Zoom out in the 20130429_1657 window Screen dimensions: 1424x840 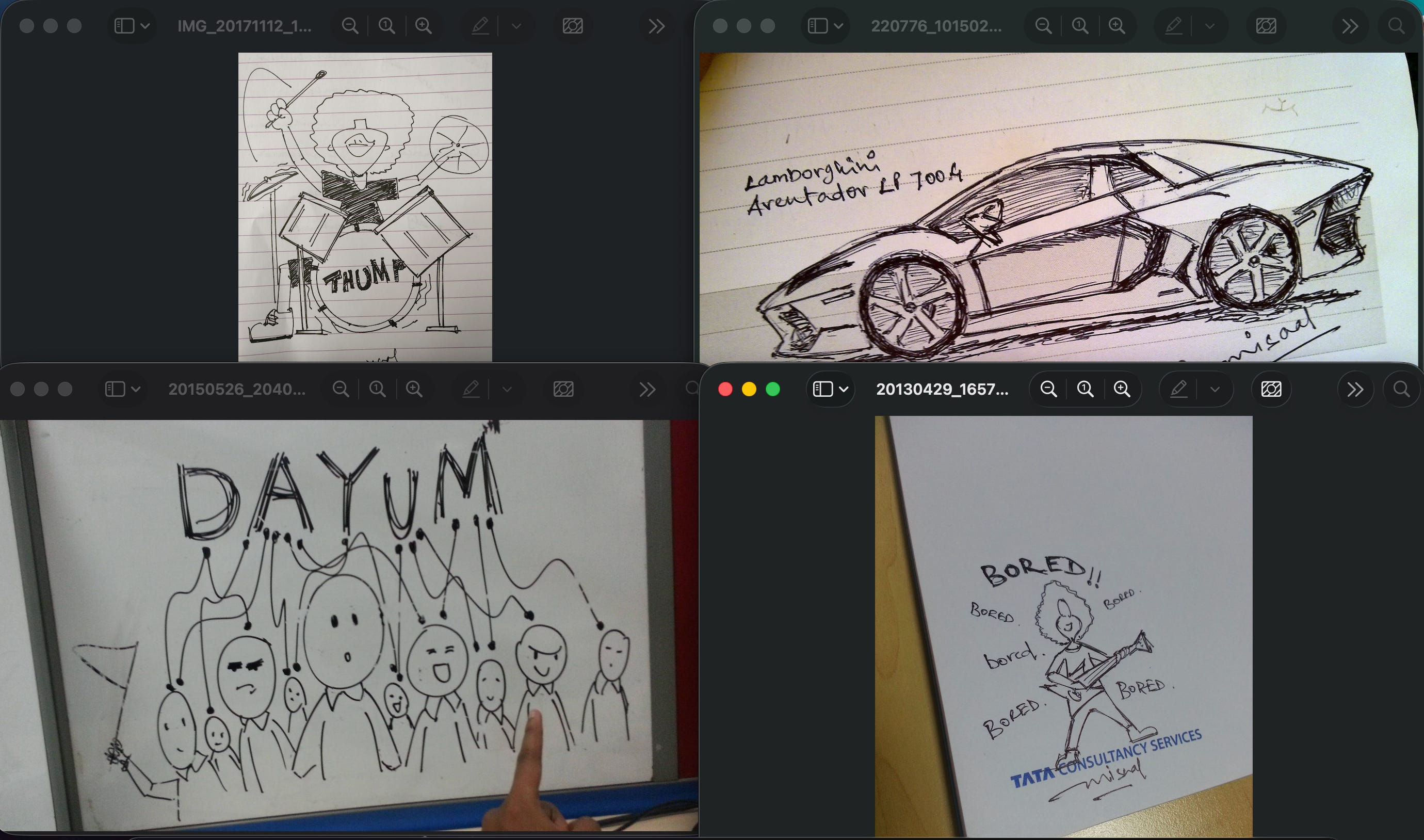(x=1048, y=390)
